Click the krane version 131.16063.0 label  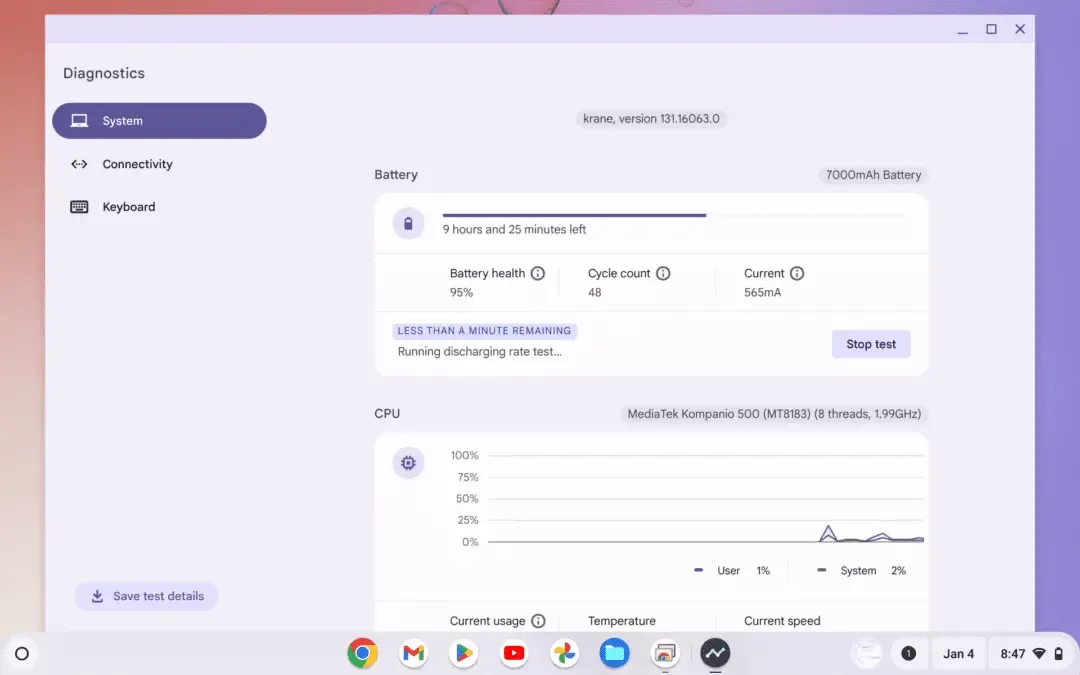coord(651,118)
